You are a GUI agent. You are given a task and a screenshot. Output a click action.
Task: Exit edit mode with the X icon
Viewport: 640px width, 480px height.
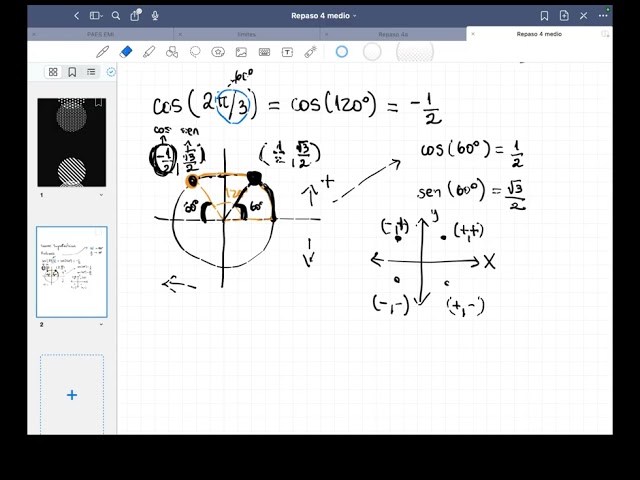pos(583,16)
